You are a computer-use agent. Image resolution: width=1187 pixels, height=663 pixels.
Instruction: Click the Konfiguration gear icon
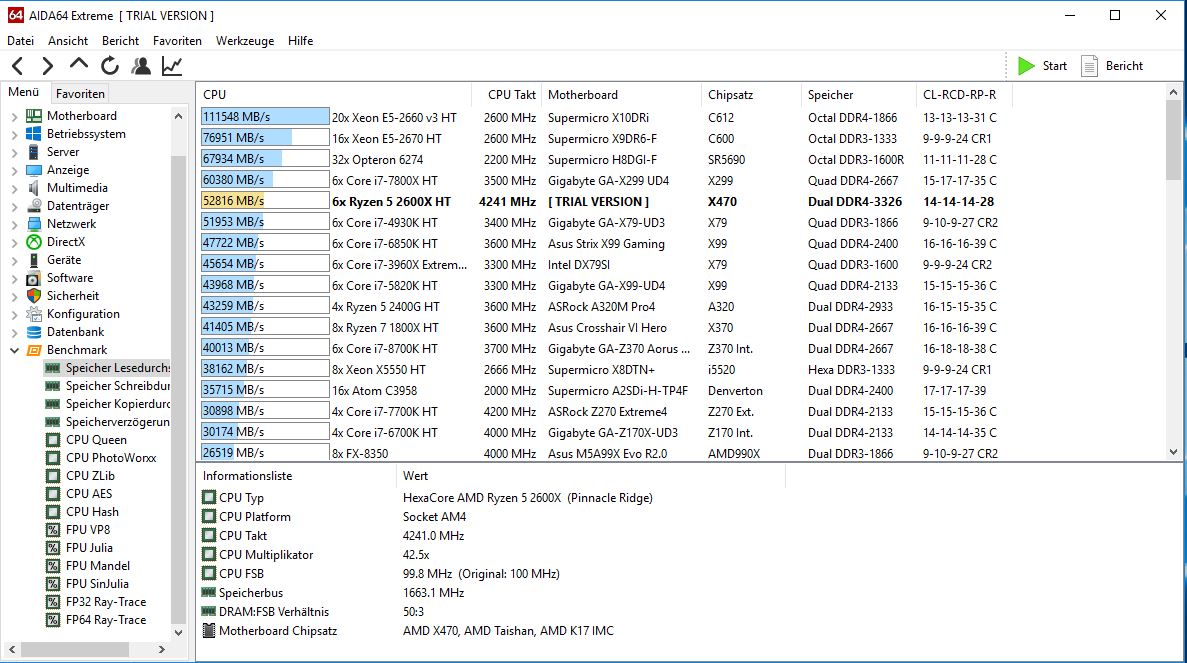[34, 314]
